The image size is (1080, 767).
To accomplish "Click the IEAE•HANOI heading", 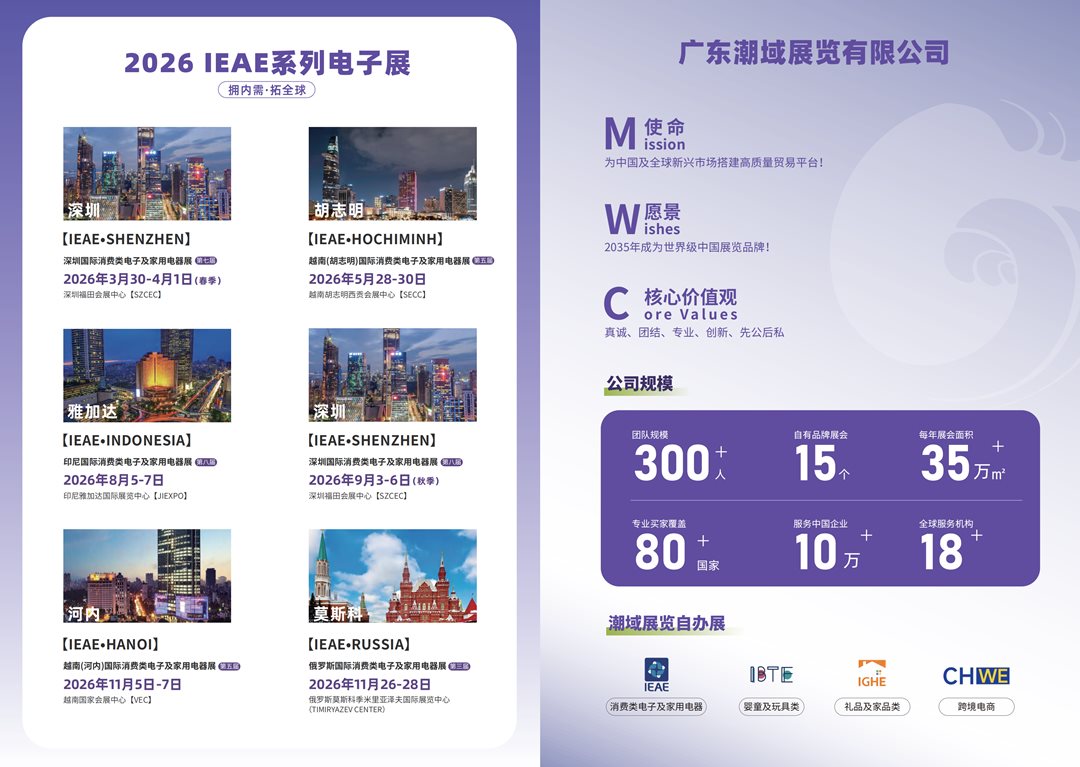I will [x=110, y=644].
